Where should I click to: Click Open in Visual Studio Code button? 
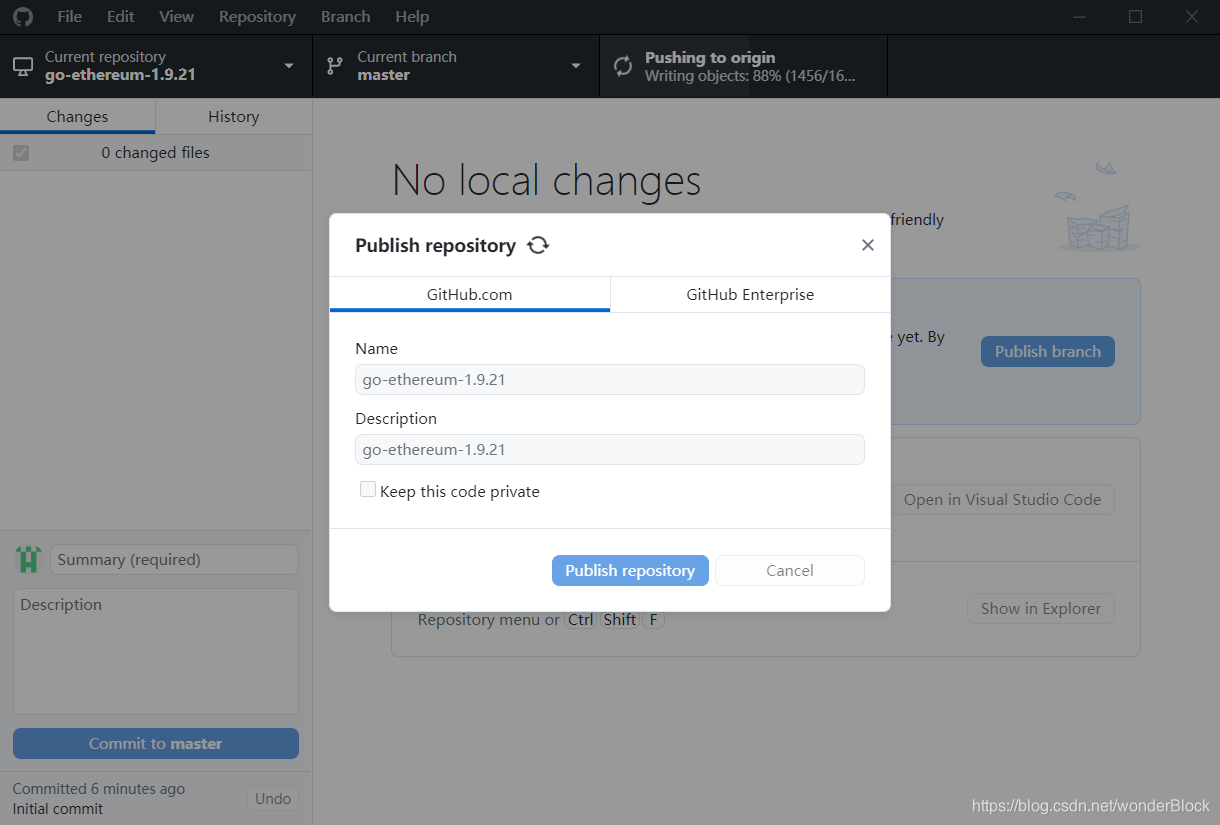(1002, 499)
